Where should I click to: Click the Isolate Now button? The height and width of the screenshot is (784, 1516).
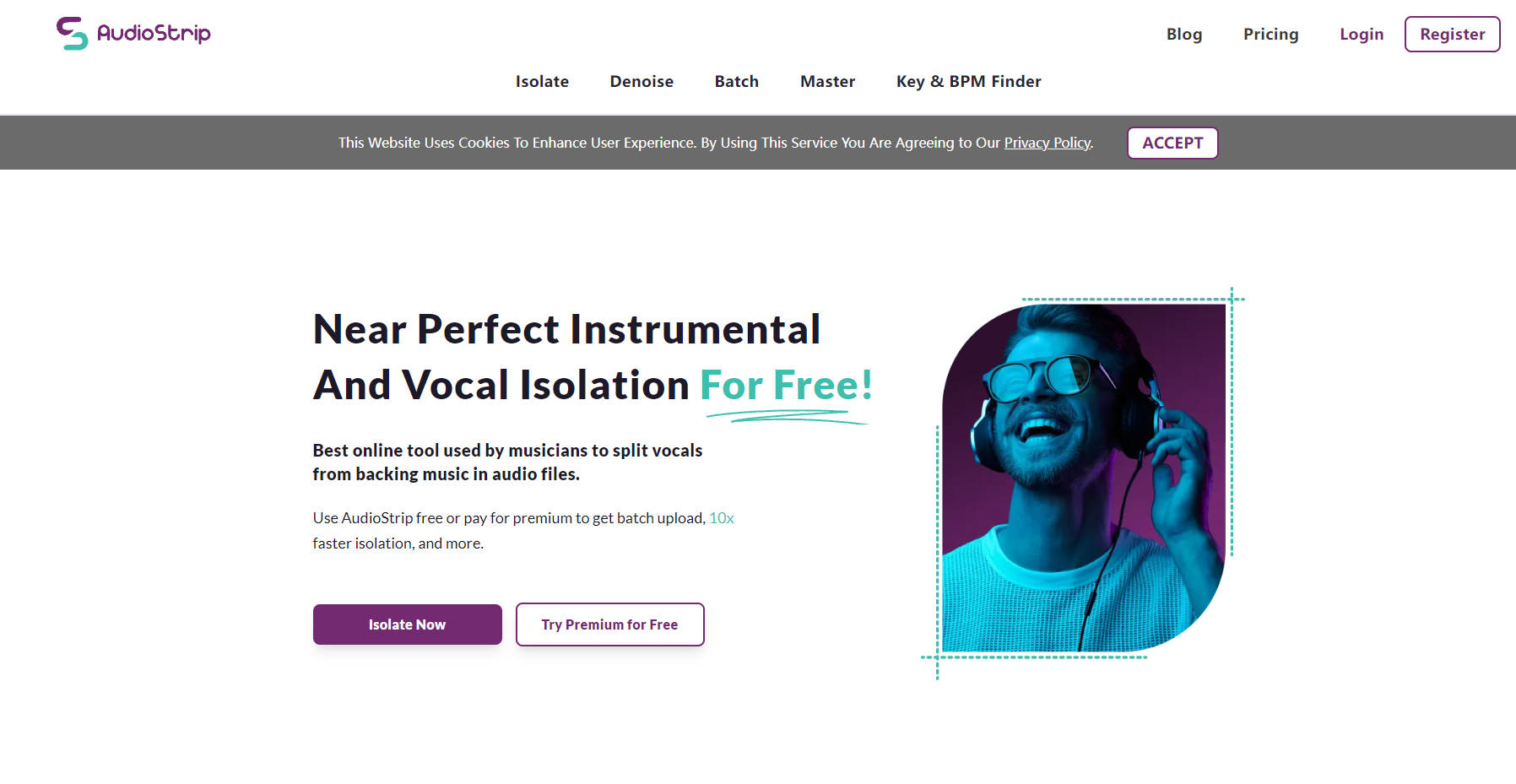pos(407,624)
